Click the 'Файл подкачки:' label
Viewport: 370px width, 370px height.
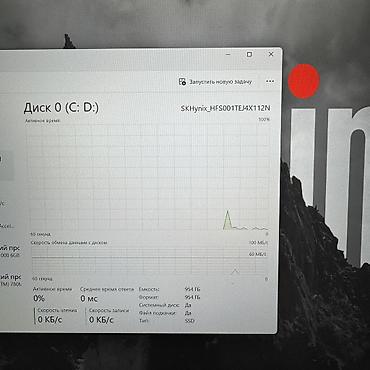tap(157, 313)
